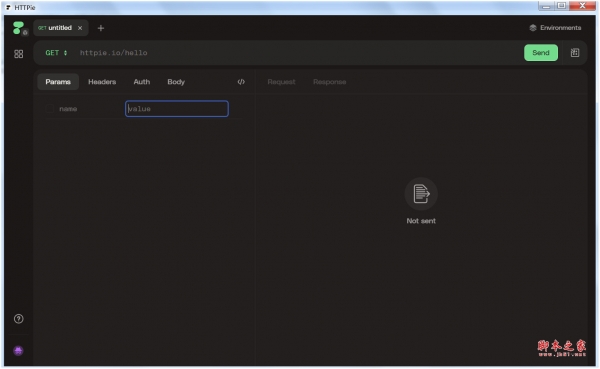The image size is (600, 369).
Task: Switch to the Auth tab
Action: [142, 82]
